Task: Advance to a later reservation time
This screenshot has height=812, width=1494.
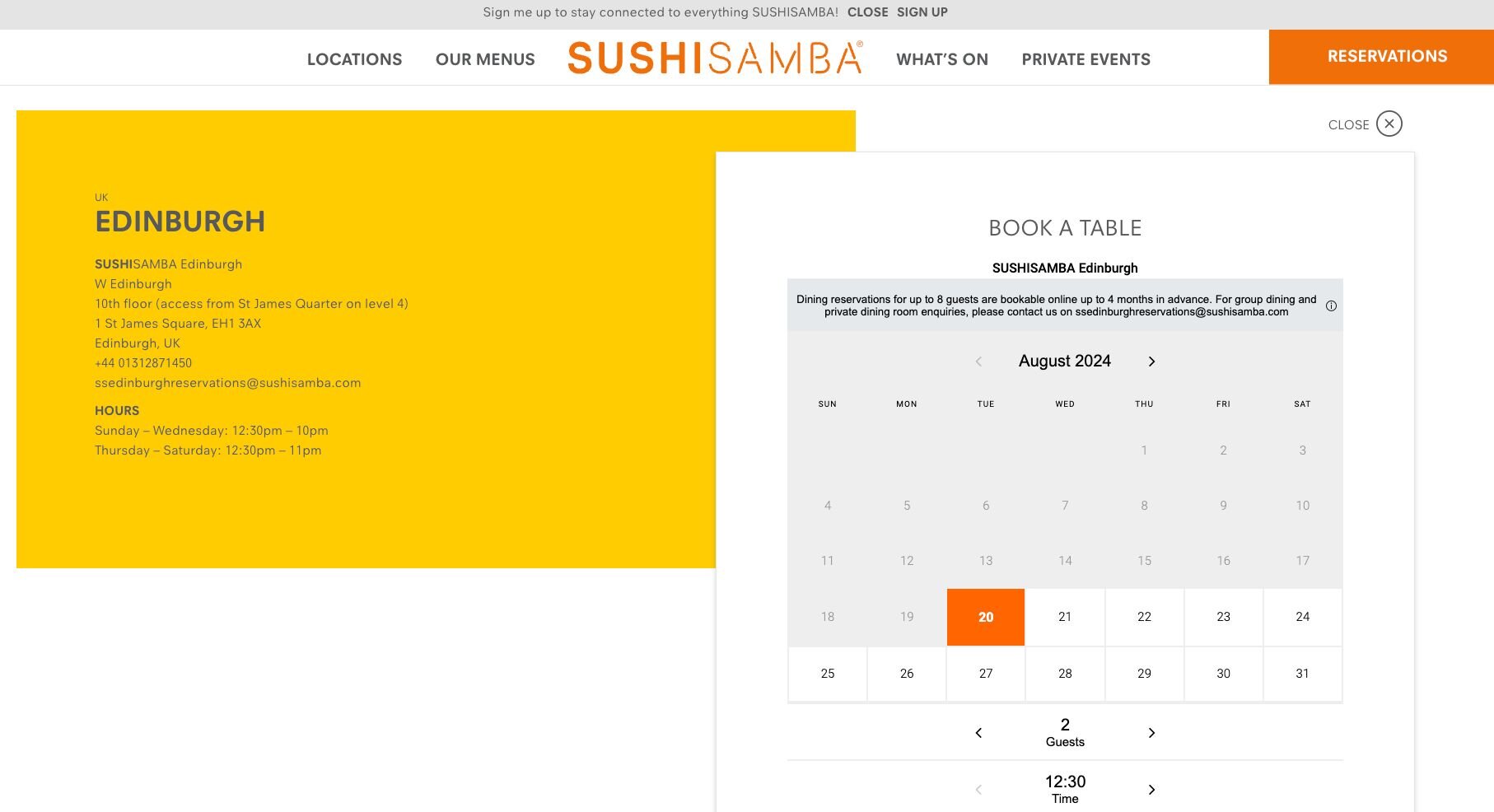Action: tap(1151, 790)
